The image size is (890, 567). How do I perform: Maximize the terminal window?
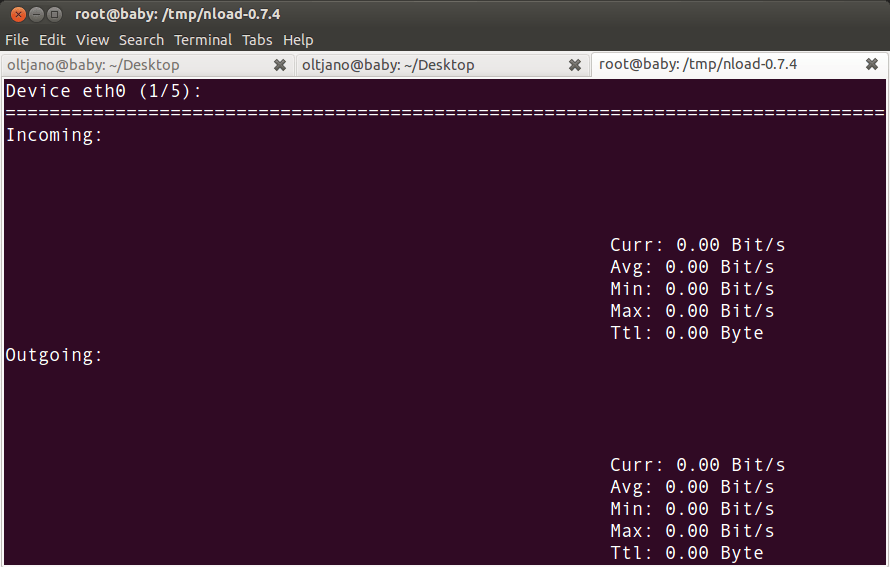(55, 14)
